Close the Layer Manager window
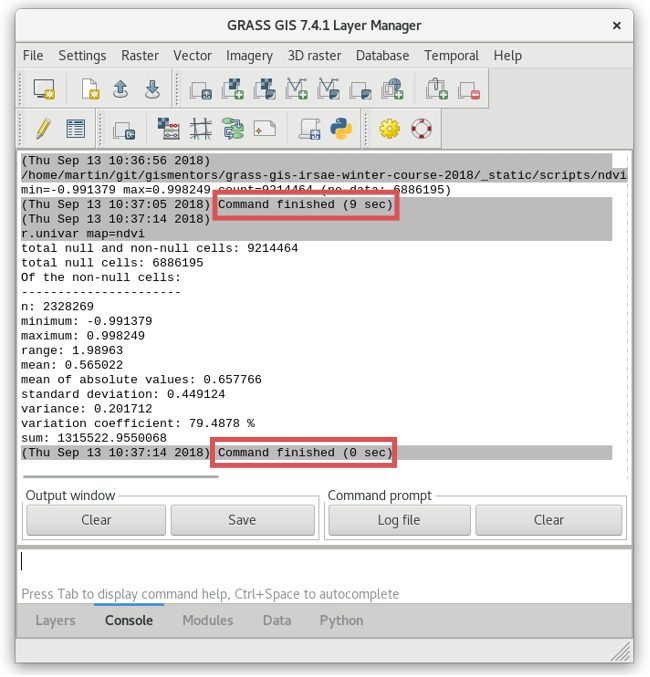The image size is (650, 677). coord(616,26)
